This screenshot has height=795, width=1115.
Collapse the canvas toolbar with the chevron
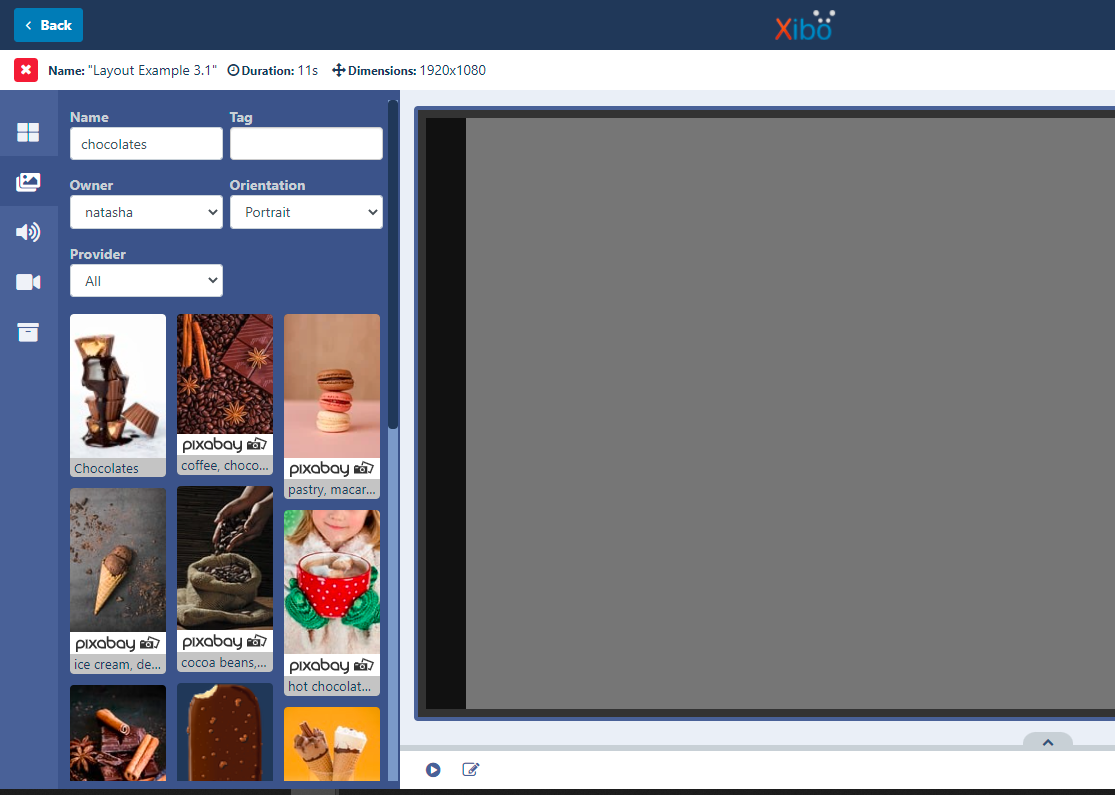coord(1048,742)
